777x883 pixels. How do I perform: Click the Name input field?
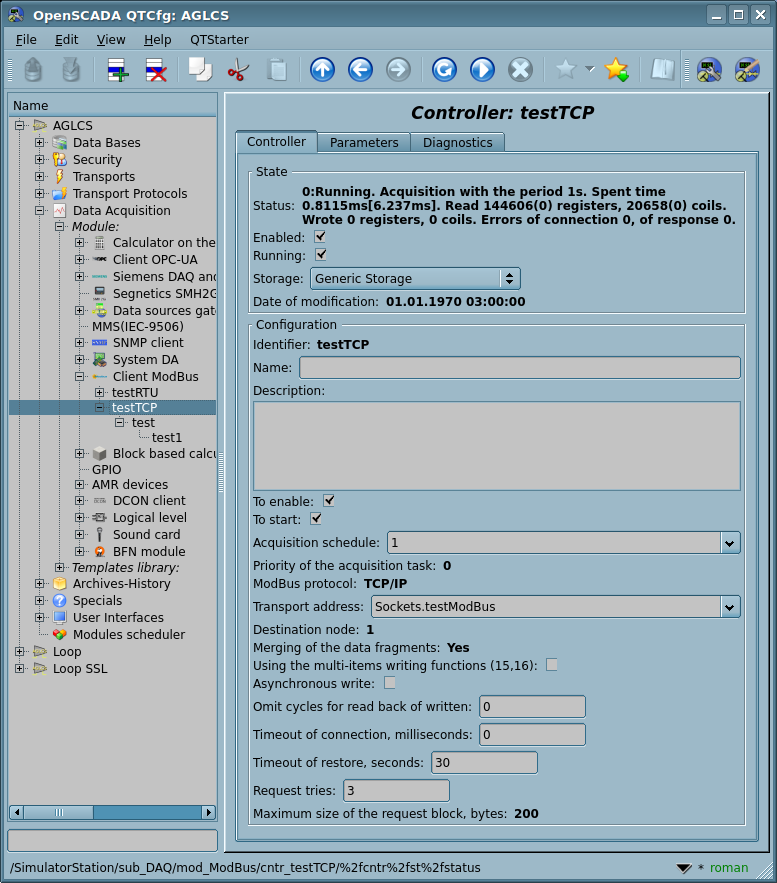[519, 367]
